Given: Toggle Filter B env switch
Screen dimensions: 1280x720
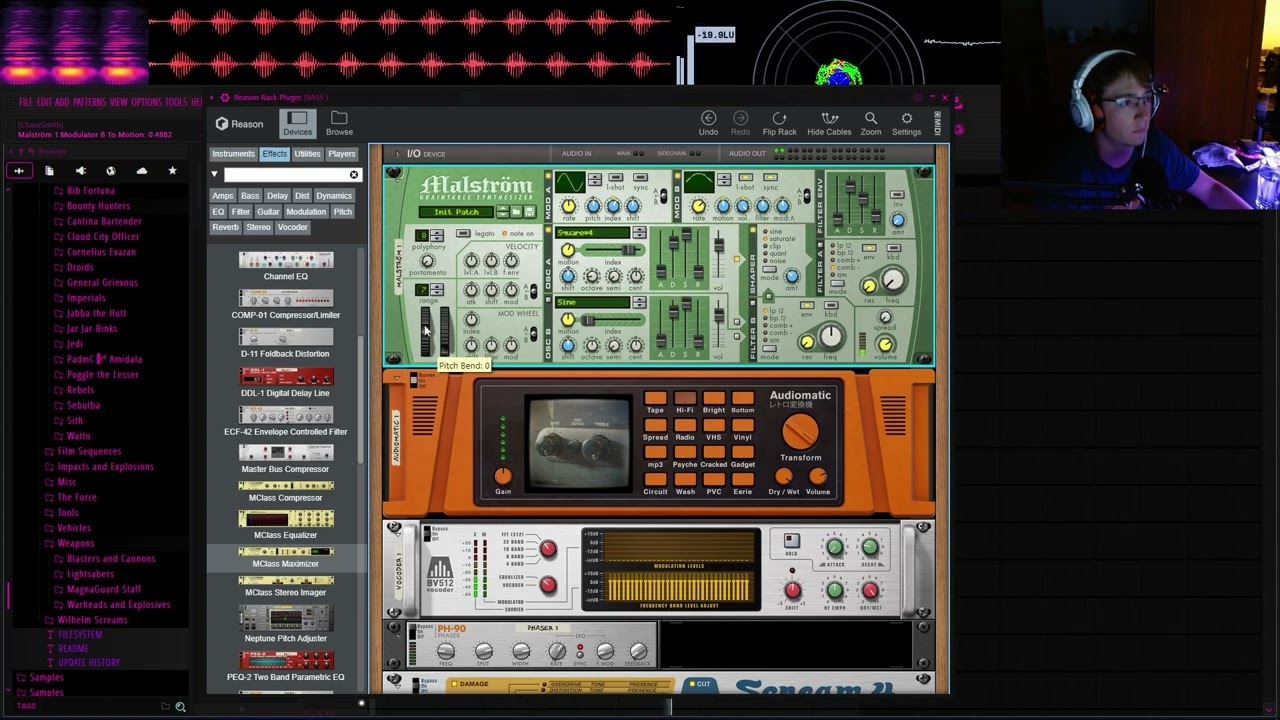Looking at the screenshot, I should coord(807,305).
